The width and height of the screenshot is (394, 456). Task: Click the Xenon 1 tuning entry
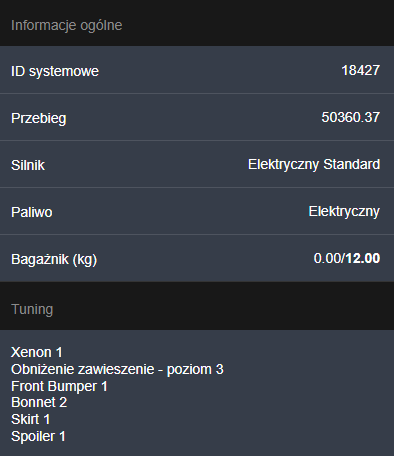point(37,352)
